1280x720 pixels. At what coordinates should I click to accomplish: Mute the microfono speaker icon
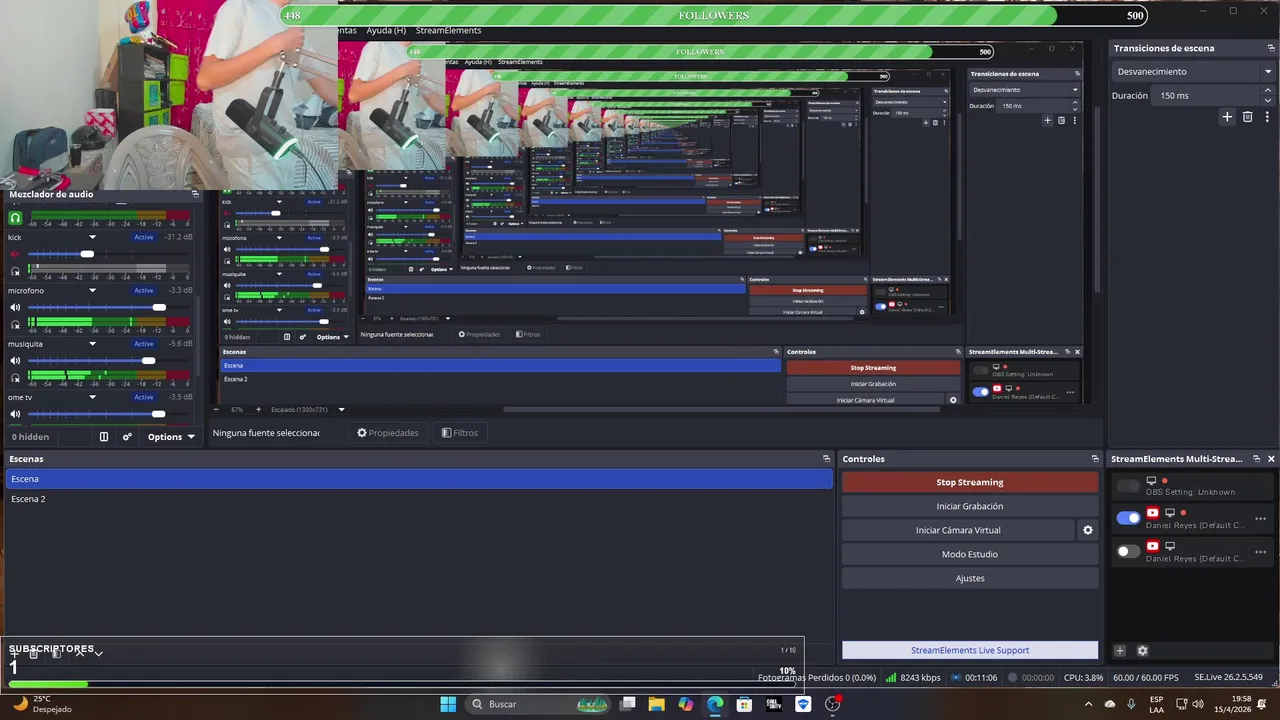(15, 307)
